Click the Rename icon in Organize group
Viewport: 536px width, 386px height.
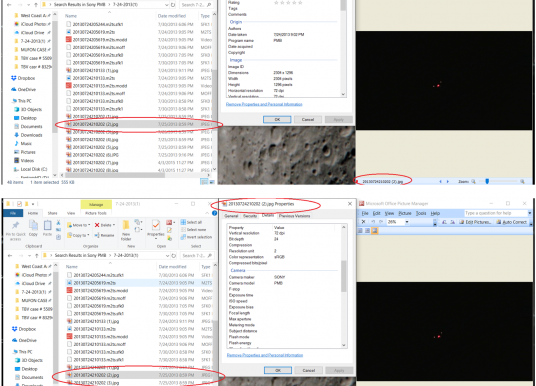(x=97, y=235)
